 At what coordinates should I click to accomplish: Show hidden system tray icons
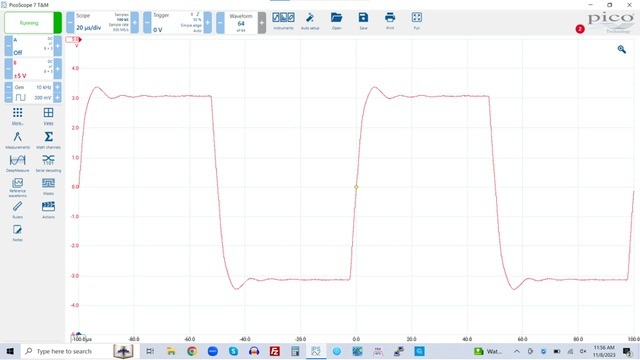516,351
